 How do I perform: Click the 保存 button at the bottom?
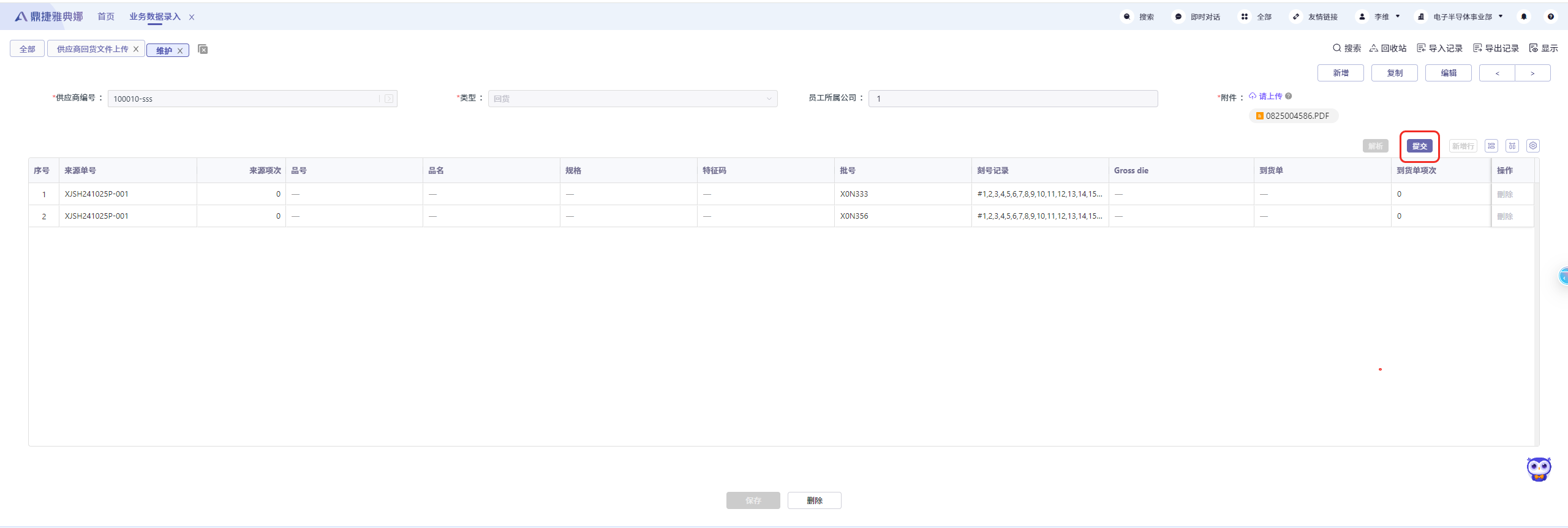click(x=753, y=500)
